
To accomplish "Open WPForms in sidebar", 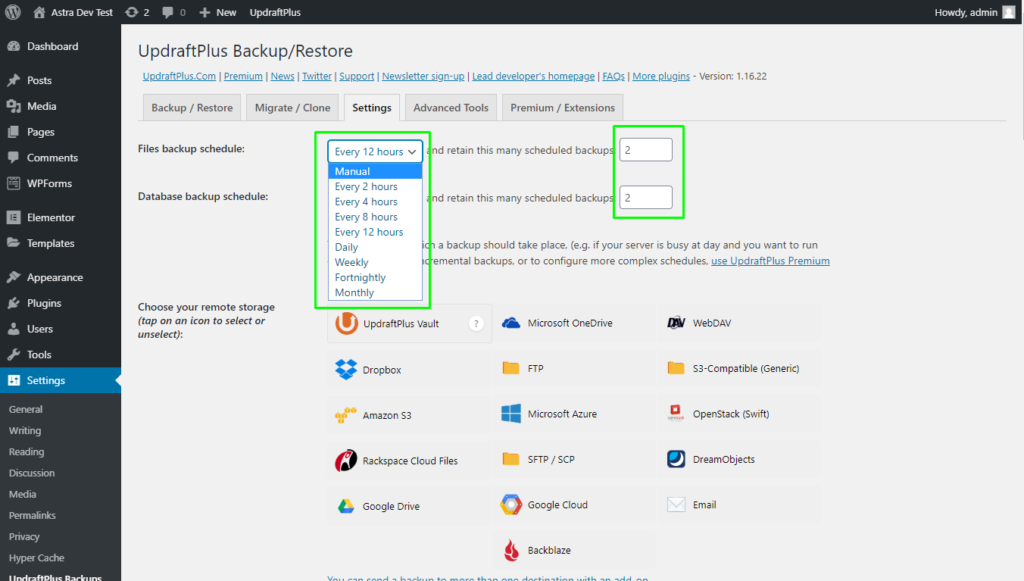I will click(49, 183).
